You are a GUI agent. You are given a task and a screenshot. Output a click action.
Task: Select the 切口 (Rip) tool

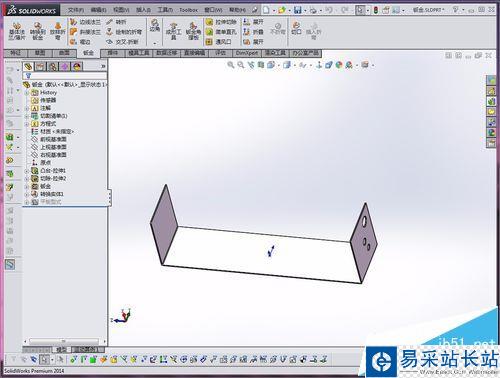pyautogui.click(x=296, y=28)
